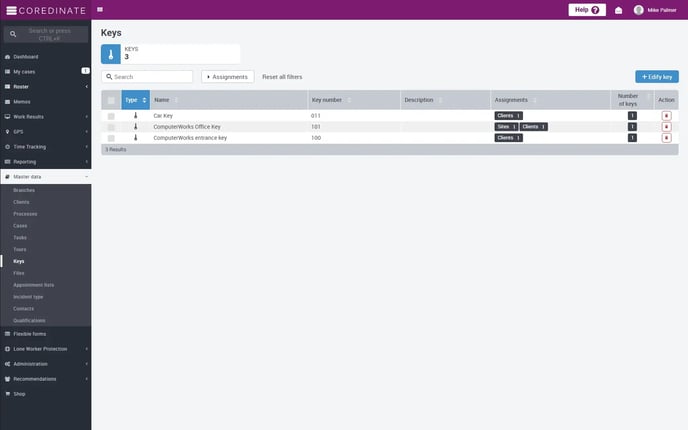Check the Car Key row checkbox
This screenshot has width=688, height=430.
111,116
